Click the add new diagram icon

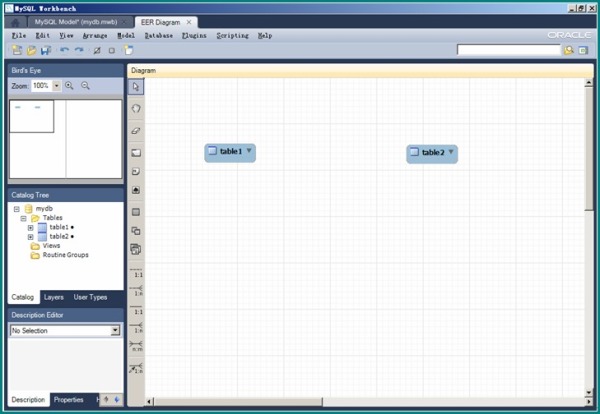click(129, 50)
